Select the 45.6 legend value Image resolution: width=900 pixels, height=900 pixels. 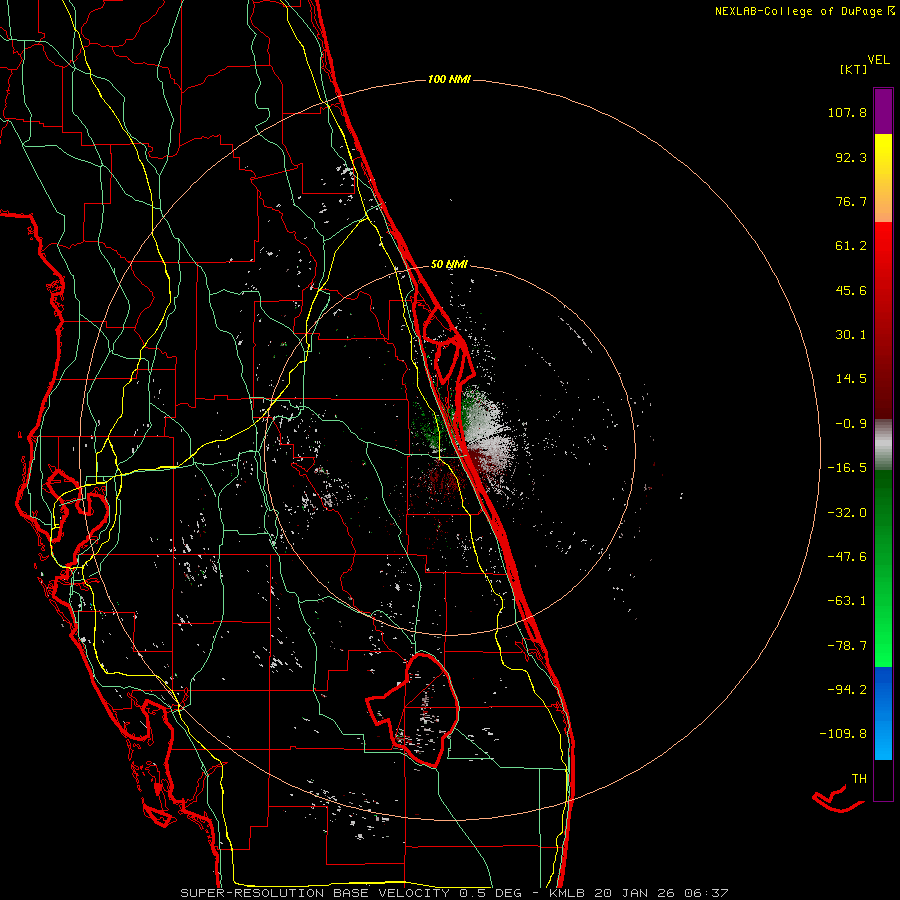click(x=851, y=290)
